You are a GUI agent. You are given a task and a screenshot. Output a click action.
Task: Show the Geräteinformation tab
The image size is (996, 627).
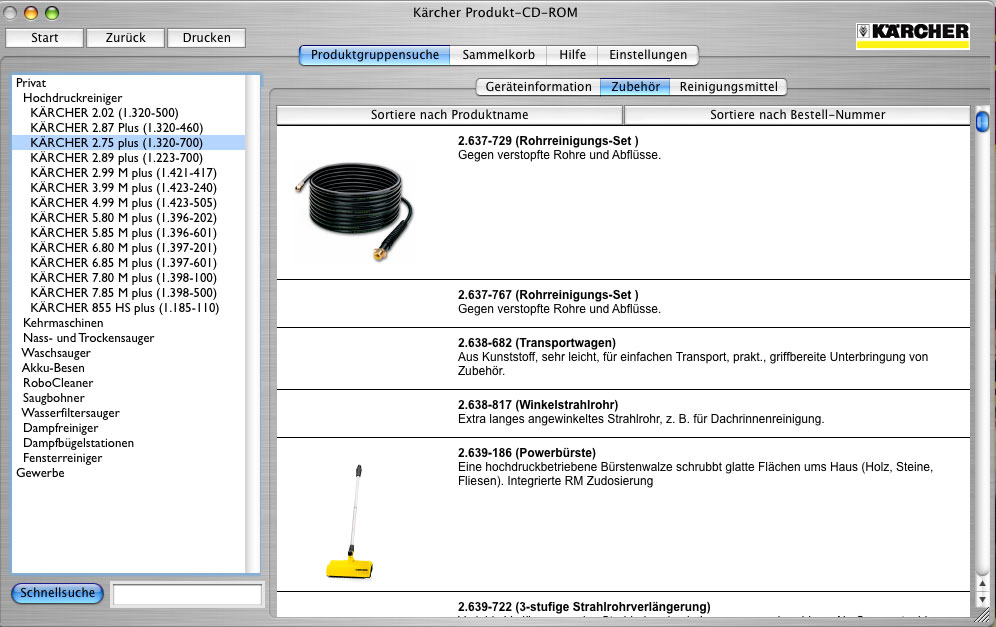point(539,86)
